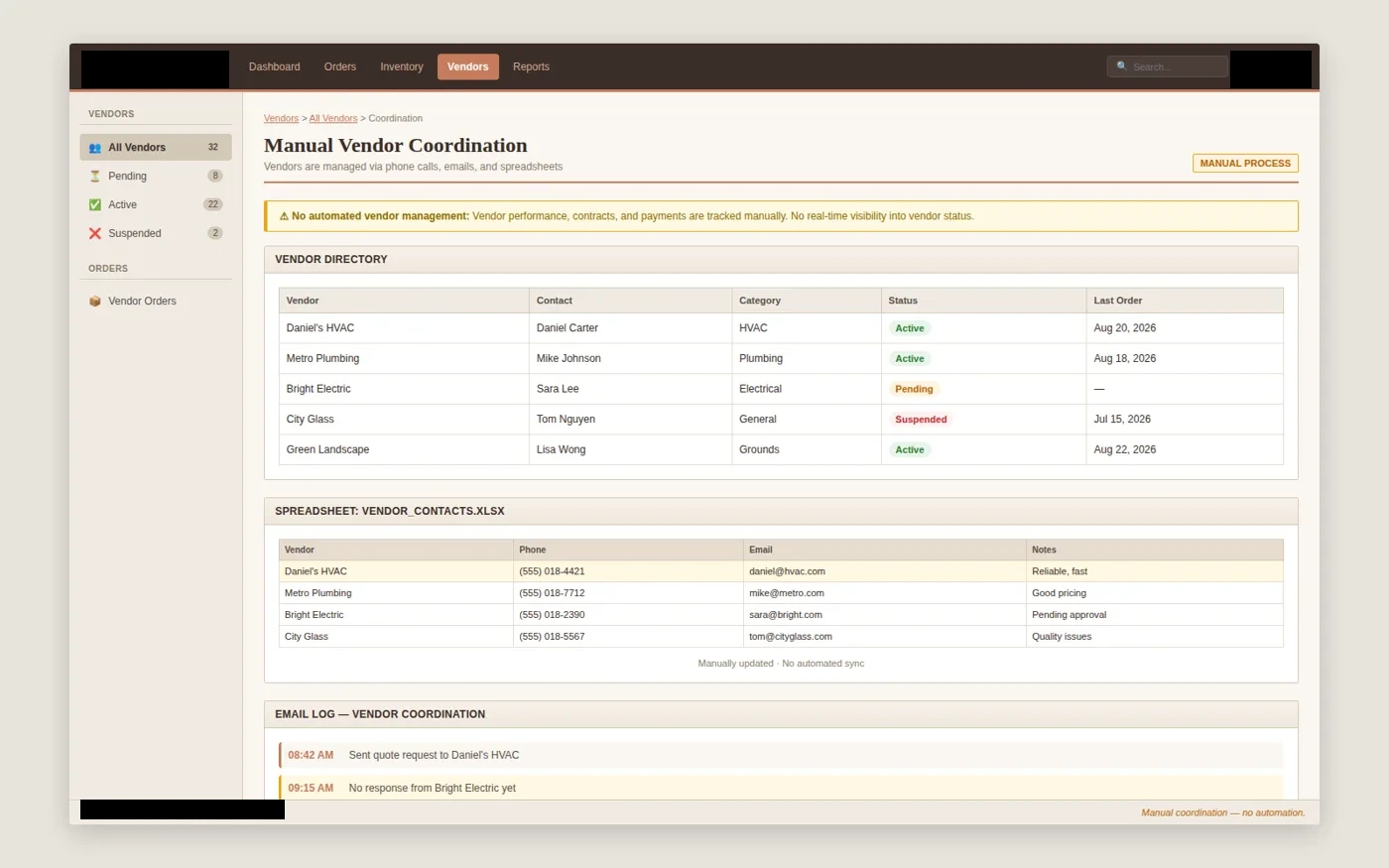Viewport: 1389px width, 868px height.
Task: Show Suspended vendors in sidebar
Action: pyautogui.click(x=156, y=233)
